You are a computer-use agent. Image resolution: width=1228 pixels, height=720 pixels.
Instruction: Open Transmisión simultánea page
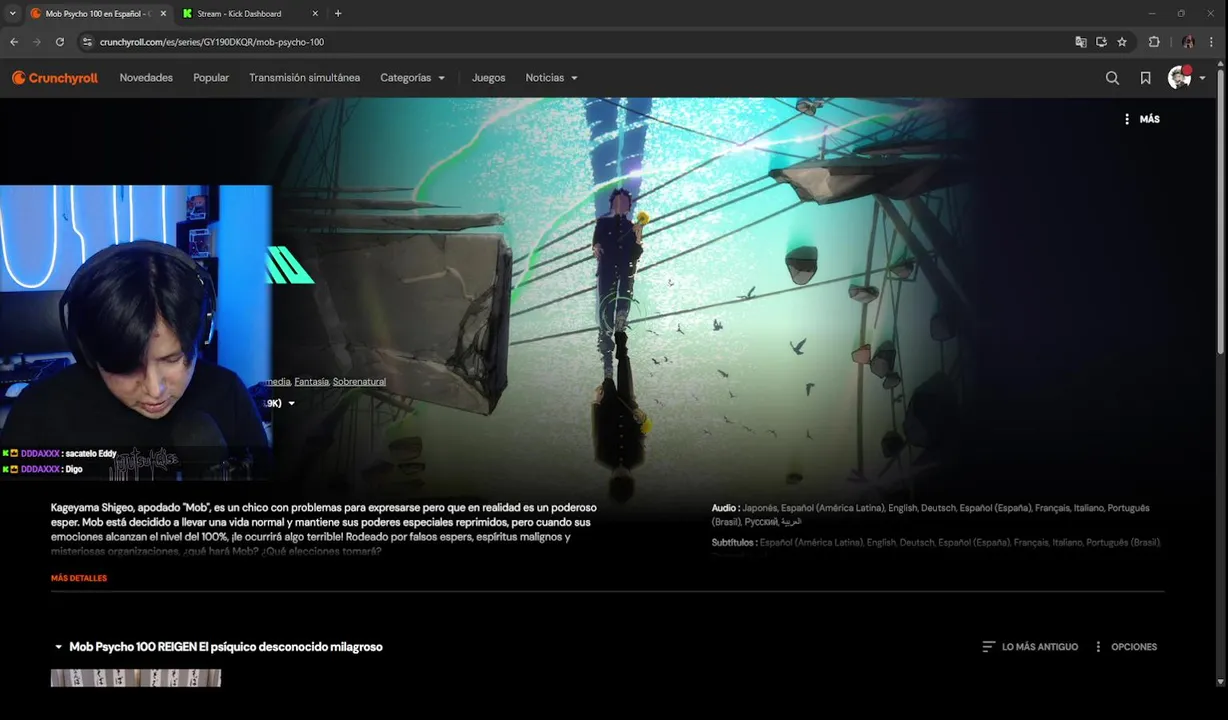click(304, 78)
